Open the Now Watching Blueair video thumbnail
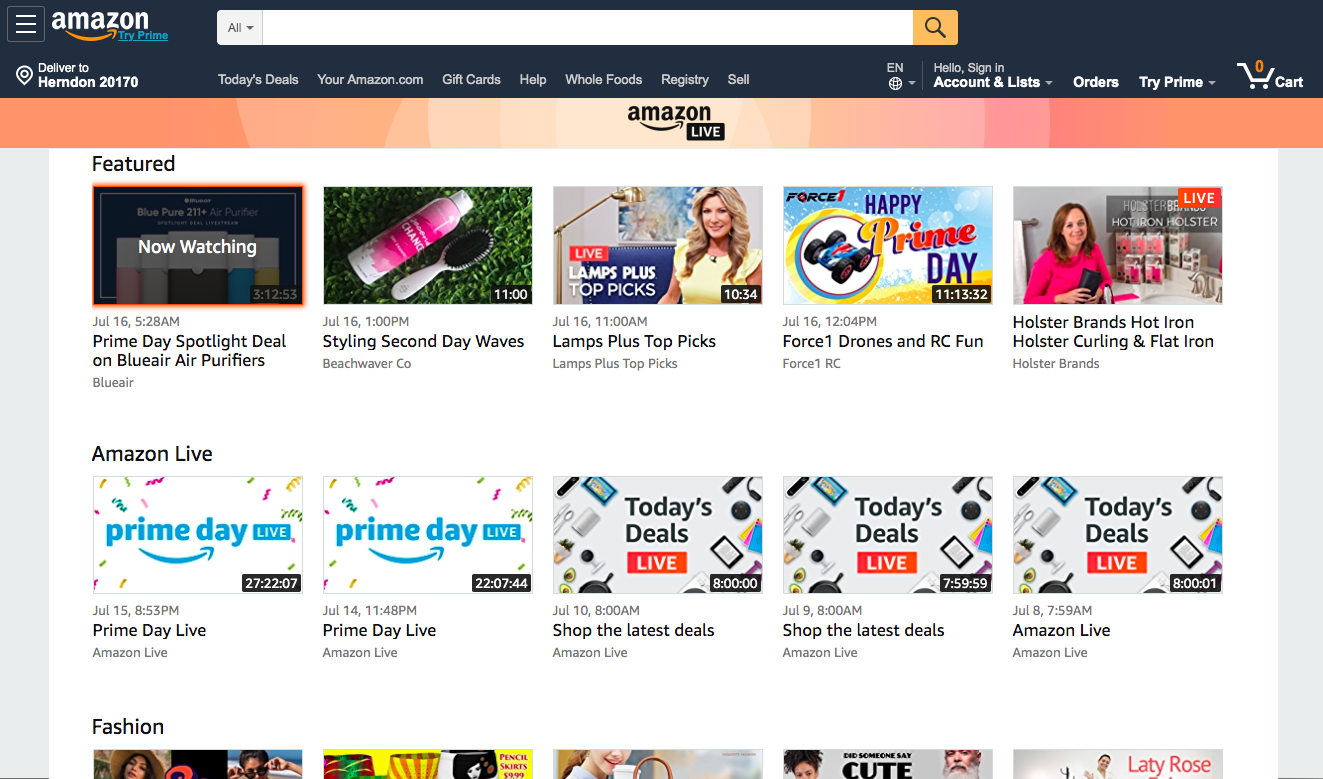This screenshot has width=1323, height=779. click(198, 245)
